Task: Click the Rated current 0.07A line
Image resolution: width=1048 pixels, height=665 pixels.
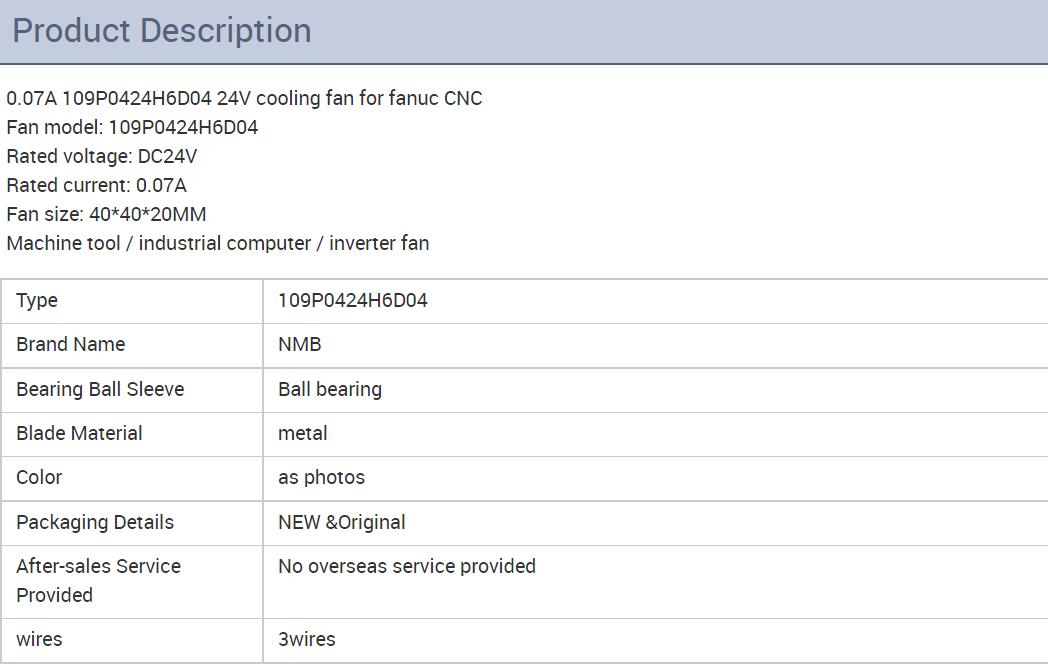Action: 96,185
